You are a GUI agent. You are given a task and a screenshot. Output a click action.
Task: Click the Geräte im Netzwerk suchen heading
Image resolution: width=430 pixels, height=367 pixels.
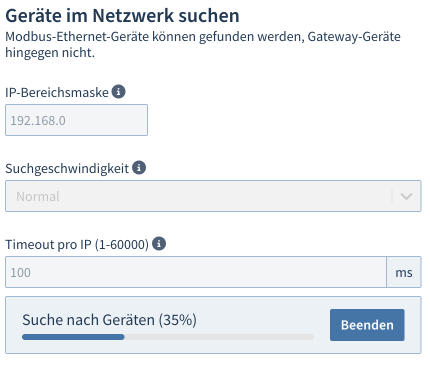(122, 16)
